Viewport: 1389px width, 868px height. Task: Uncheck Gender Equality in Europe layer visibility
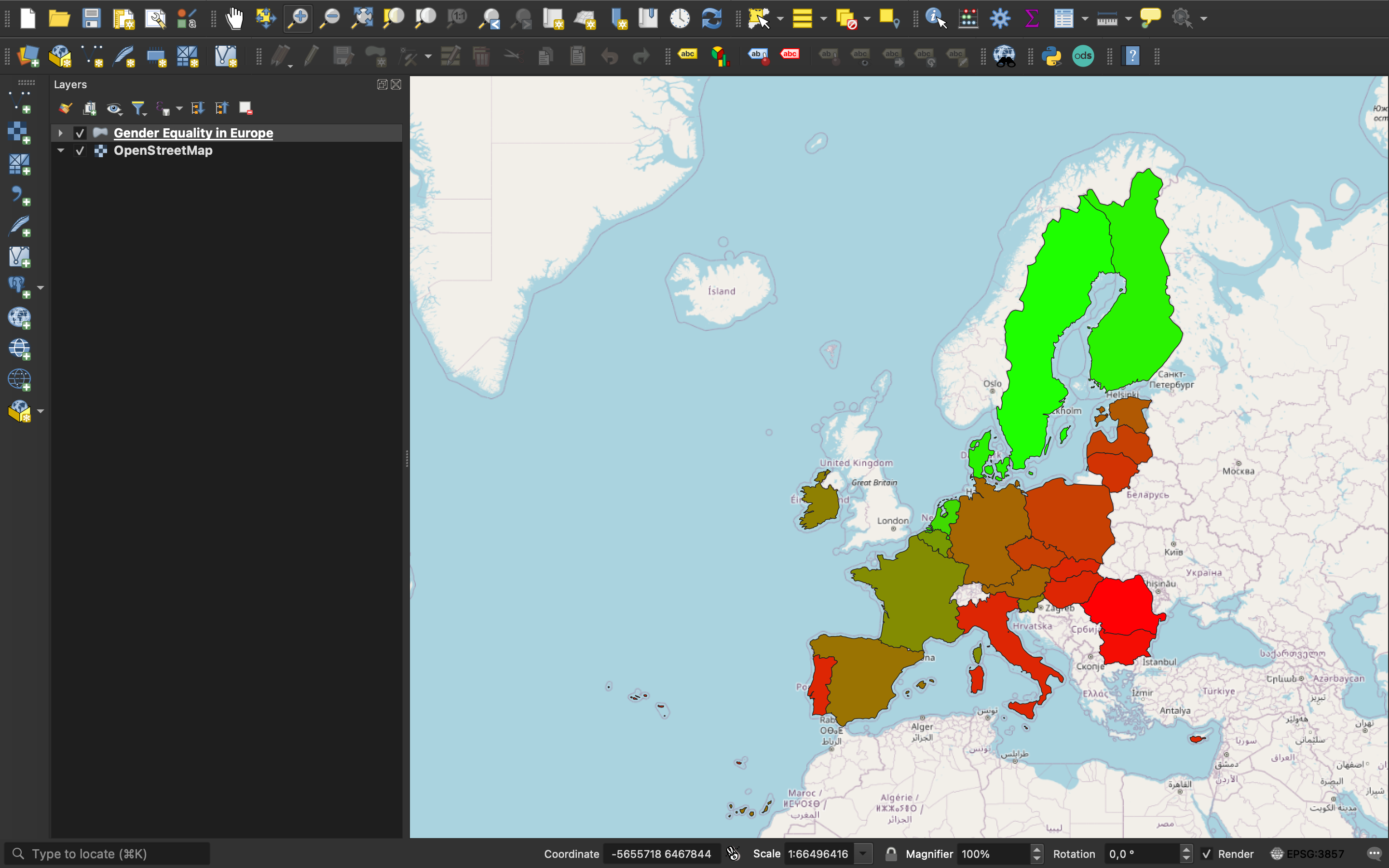80,133
